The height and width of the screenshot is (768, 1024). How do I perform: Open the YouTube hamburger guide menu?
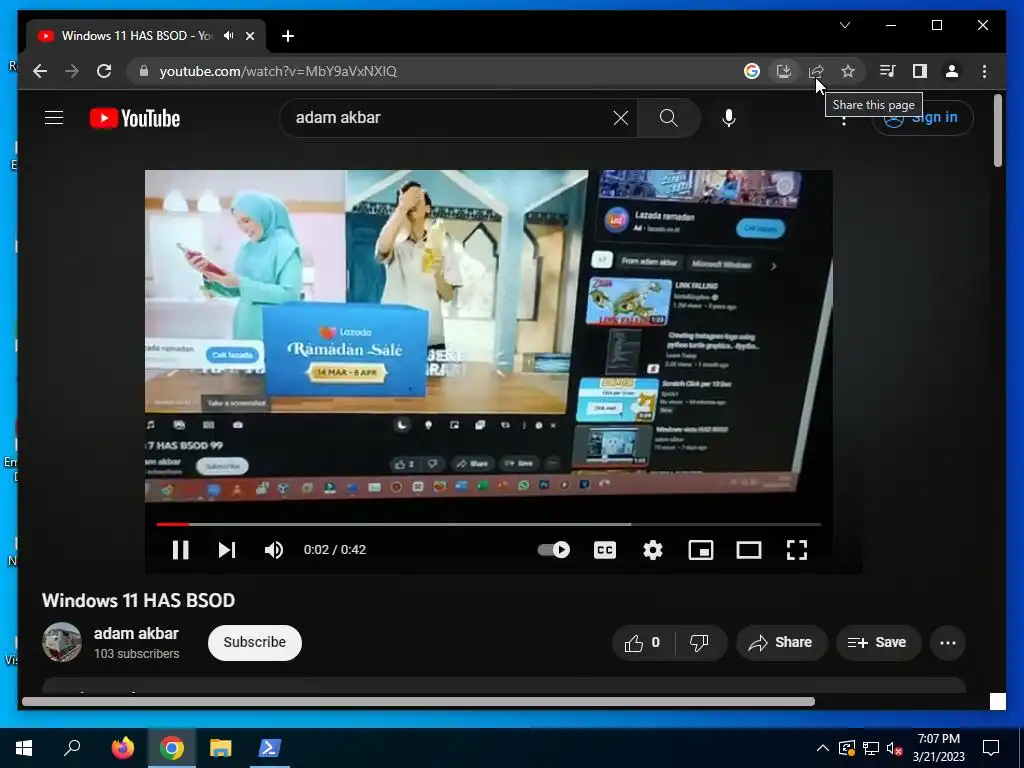[x=54, y=118]
